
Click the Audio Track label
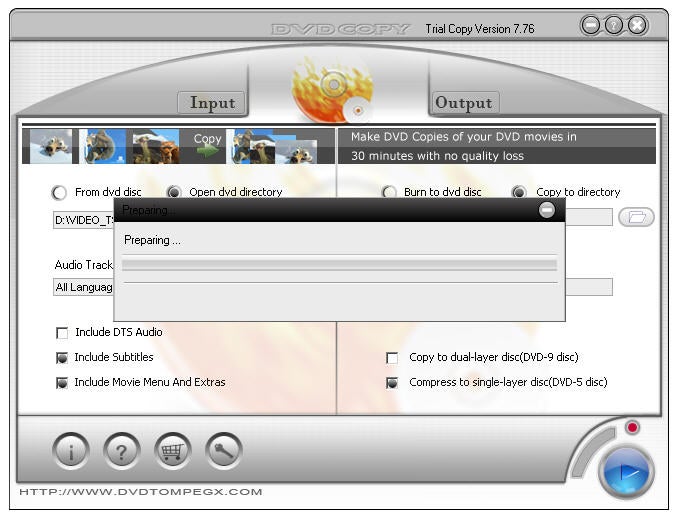[x=83, y=265]
